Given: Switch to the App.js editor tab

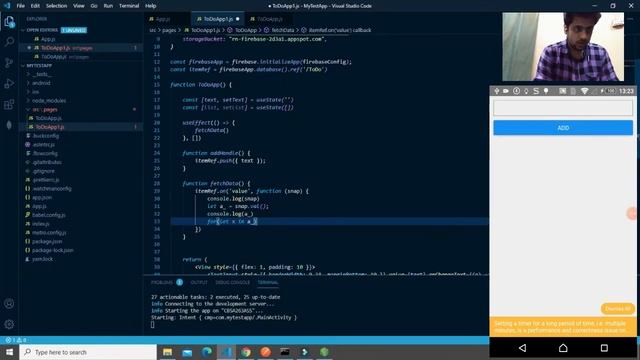Looking at the screenshot, I should click(x=164, y=19).
